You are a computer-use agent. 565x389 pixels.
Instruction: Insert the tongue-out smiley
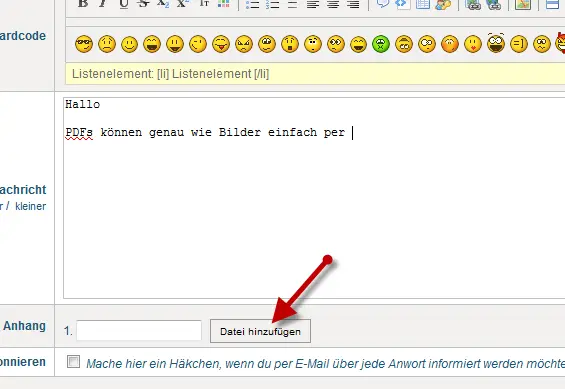pos(221,44)
